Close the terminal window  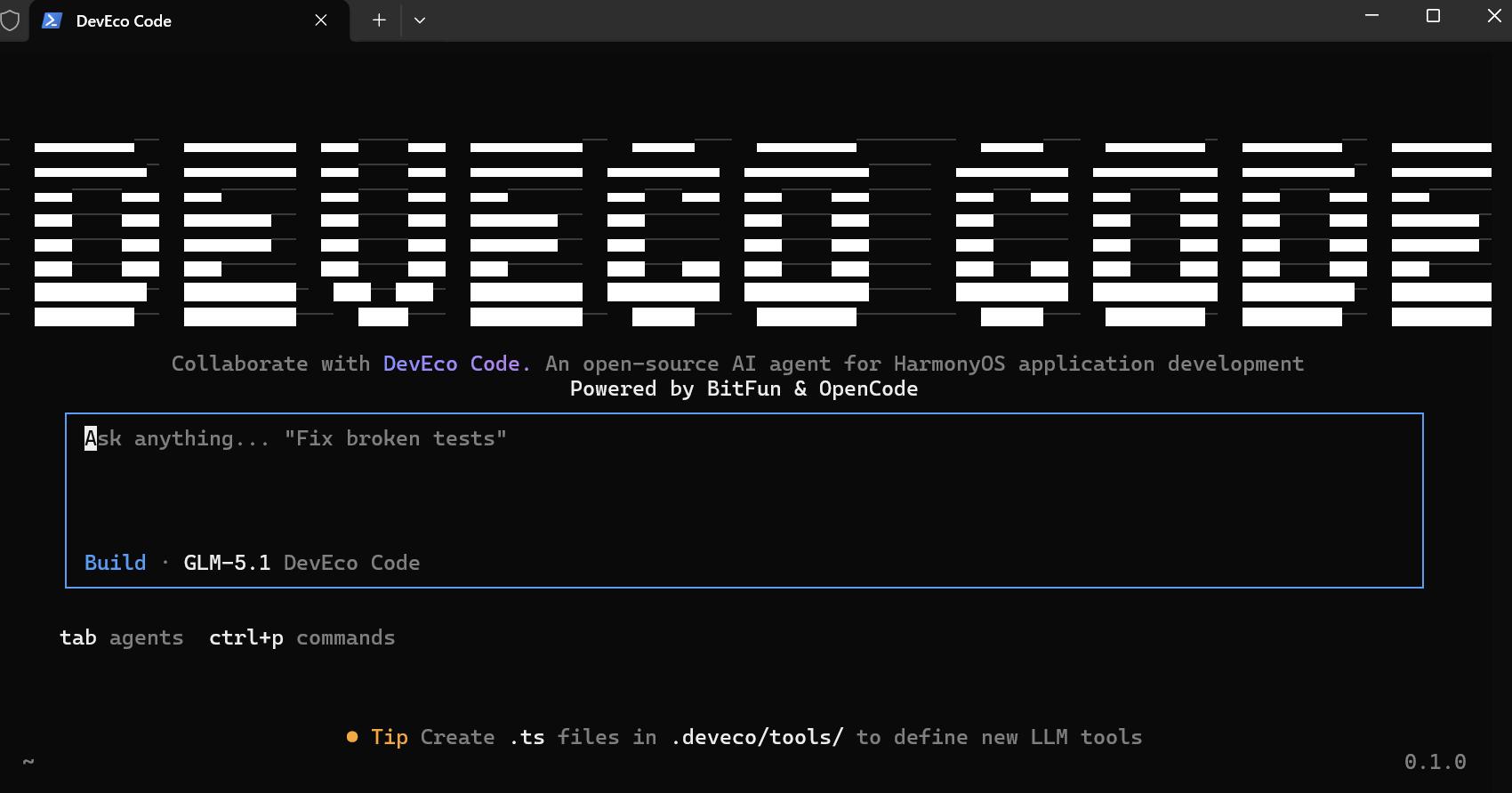click(1494, 16)
